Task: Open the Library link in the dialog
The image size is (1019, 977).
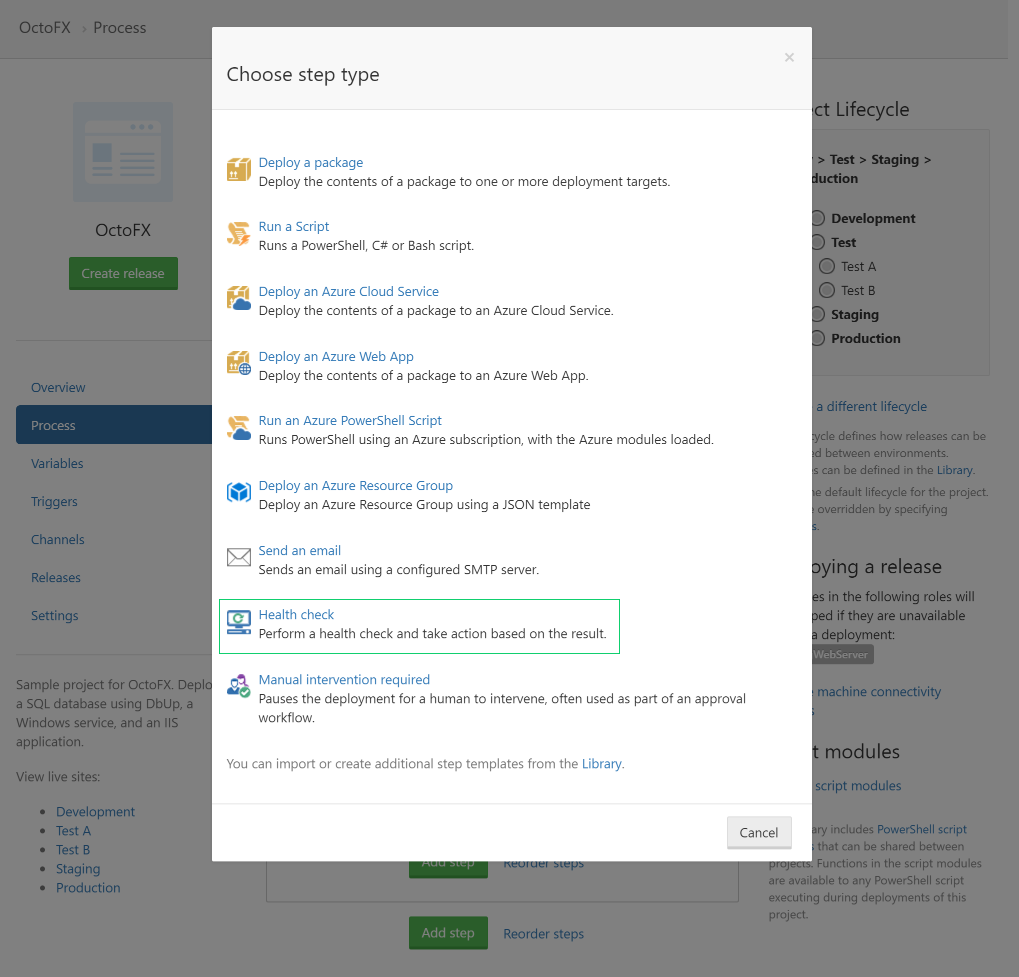Action: tap(601, 763)
